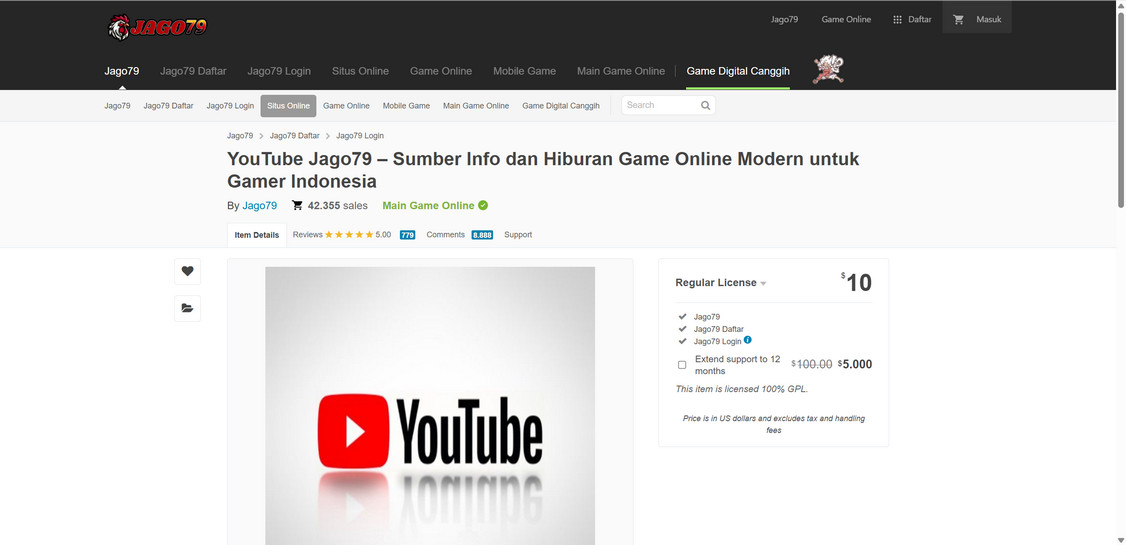
Task: Click Main Game Online in the gray sub-navigation
Action: [x=475, y=106]
